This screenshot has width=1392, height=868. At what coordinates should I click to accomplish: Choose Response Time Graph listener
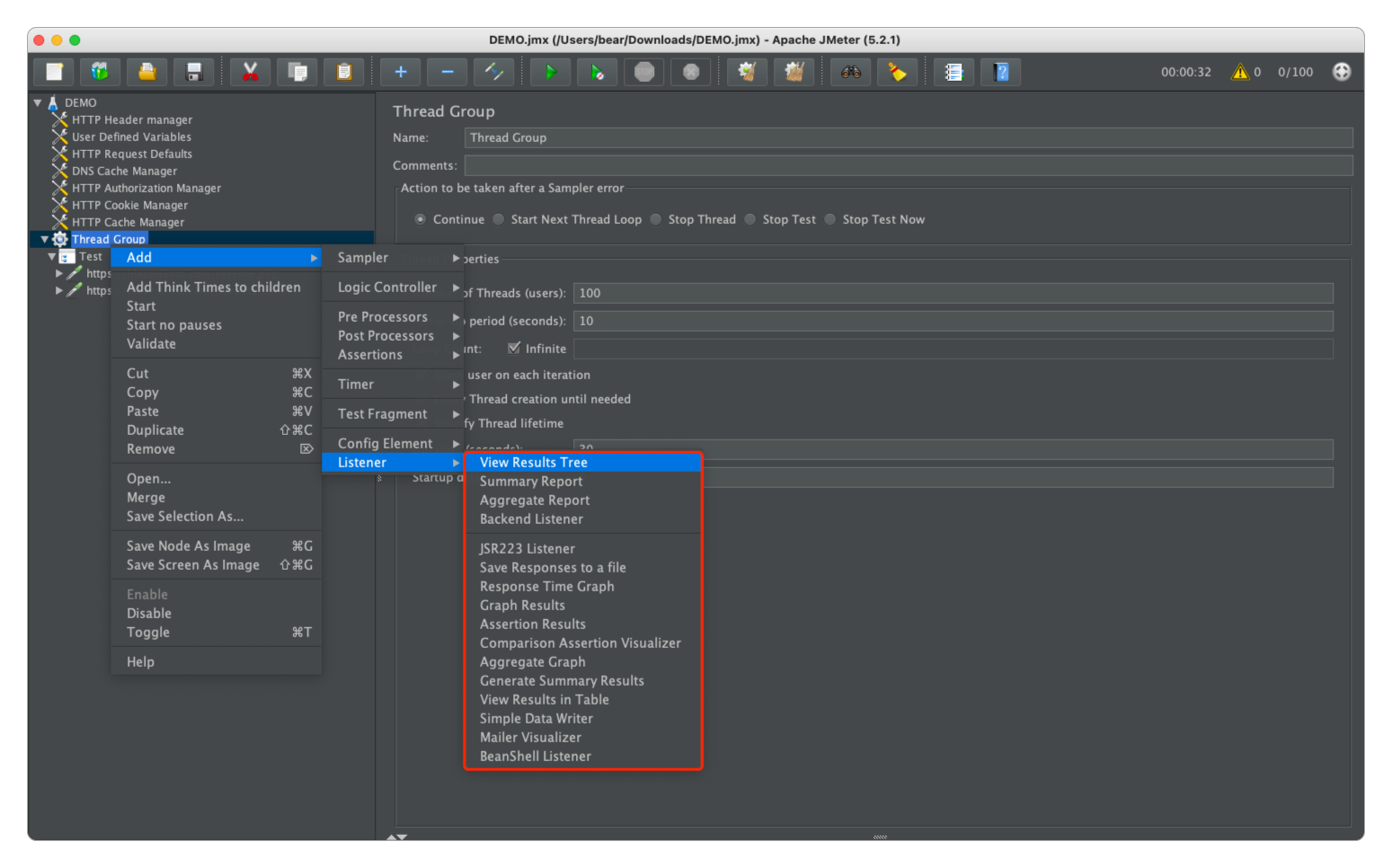point(582,587)
